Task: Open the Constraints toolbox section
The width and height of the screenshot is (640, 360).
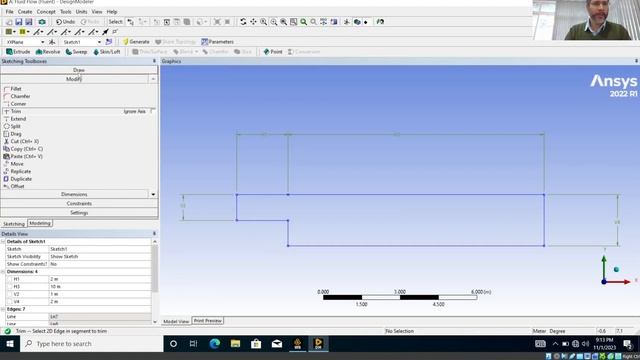Action: [x=79, y=204]
